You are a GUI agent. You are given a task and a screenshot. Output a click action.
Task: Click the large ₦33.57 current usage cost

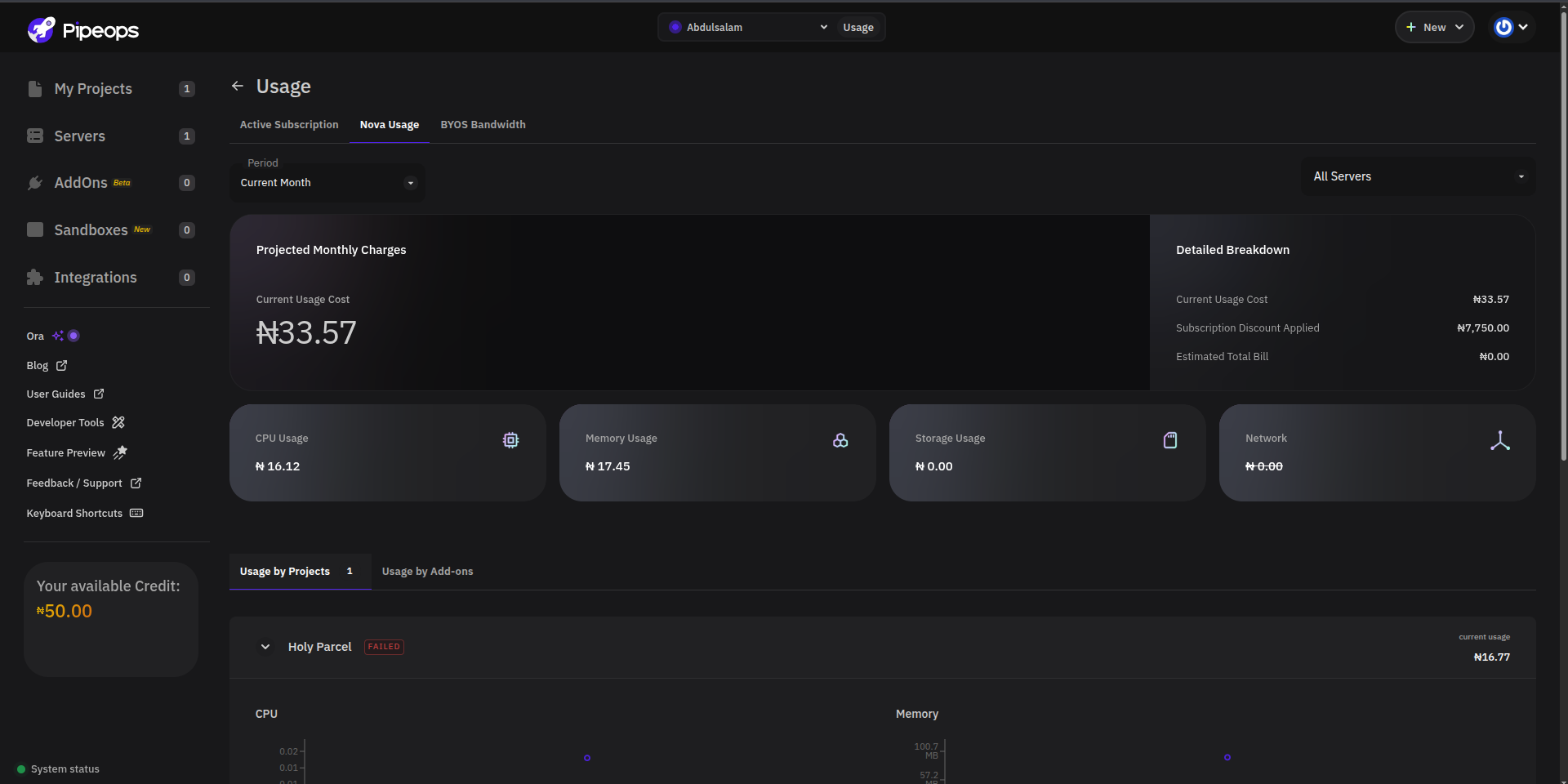click(x=306, y=332)
